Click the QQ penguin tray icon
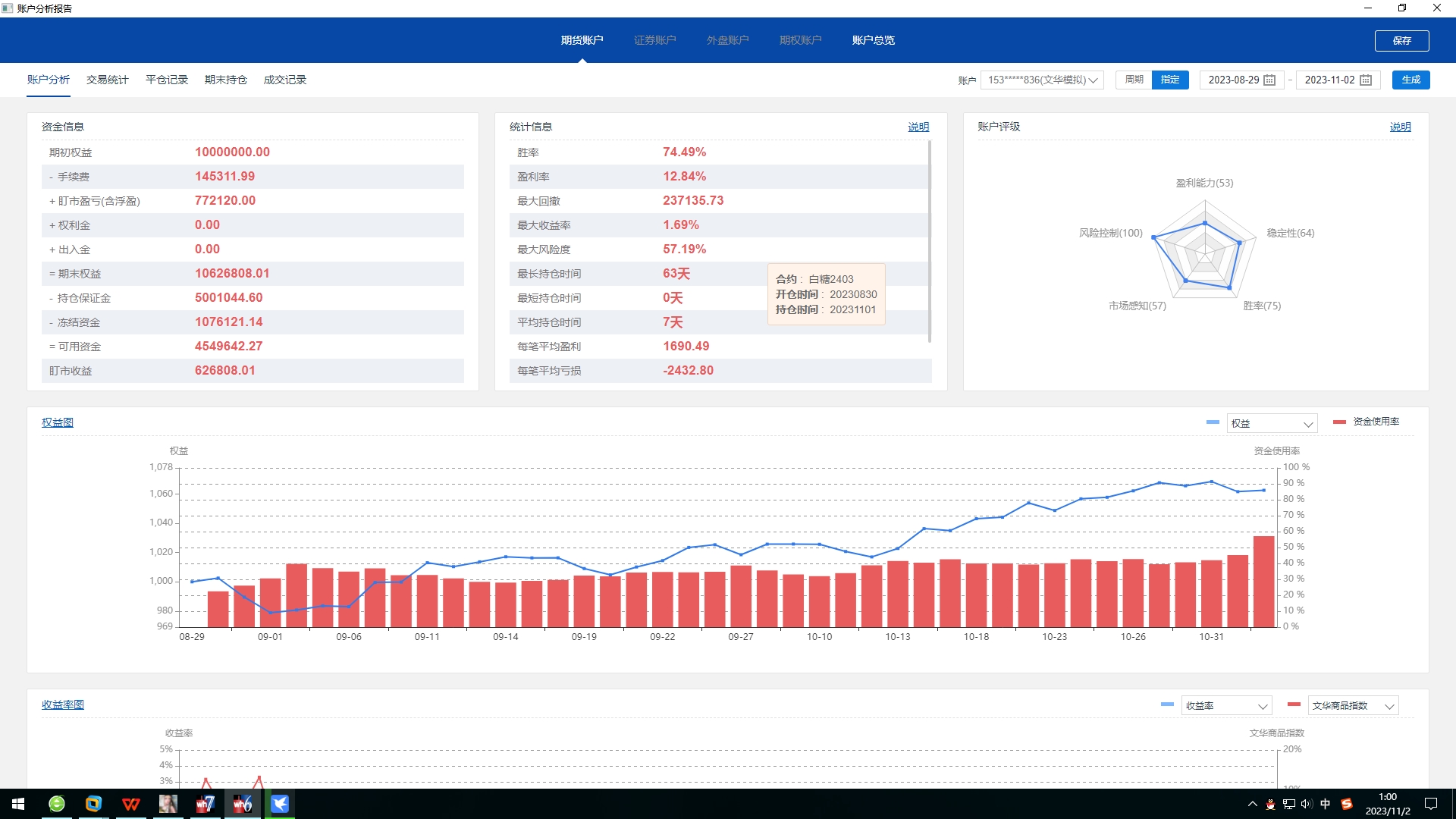This screenshot has height=819, width=1456. [x=1270, y=804]
